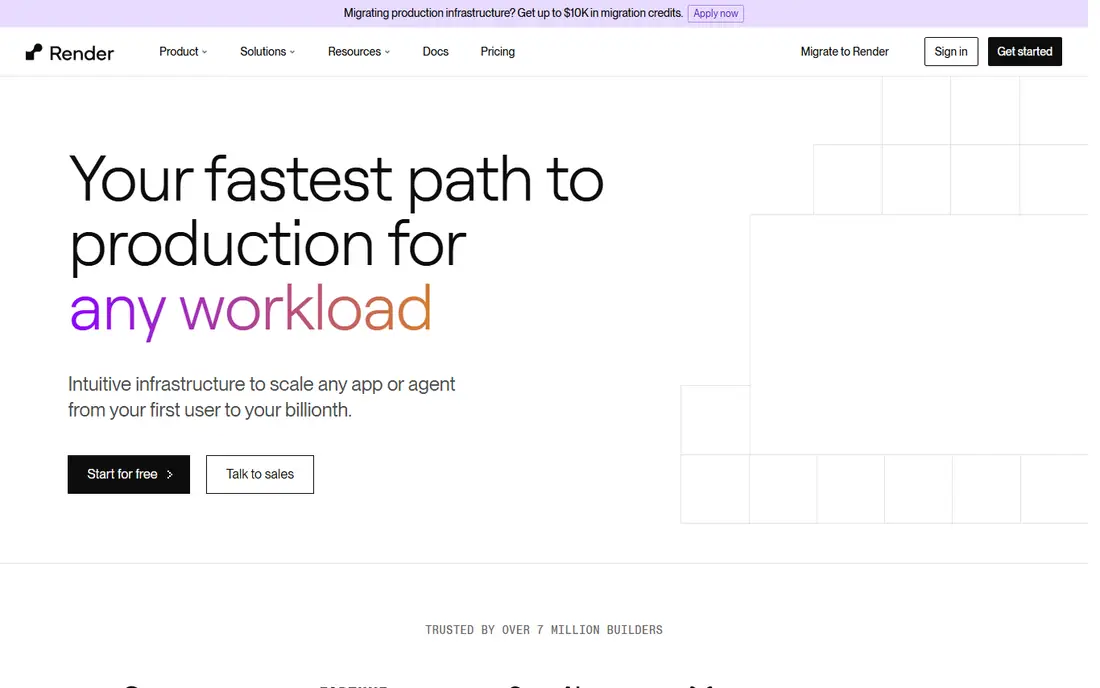
Task: Expand the Solutions dropdown menu
Action: point(267,52)
